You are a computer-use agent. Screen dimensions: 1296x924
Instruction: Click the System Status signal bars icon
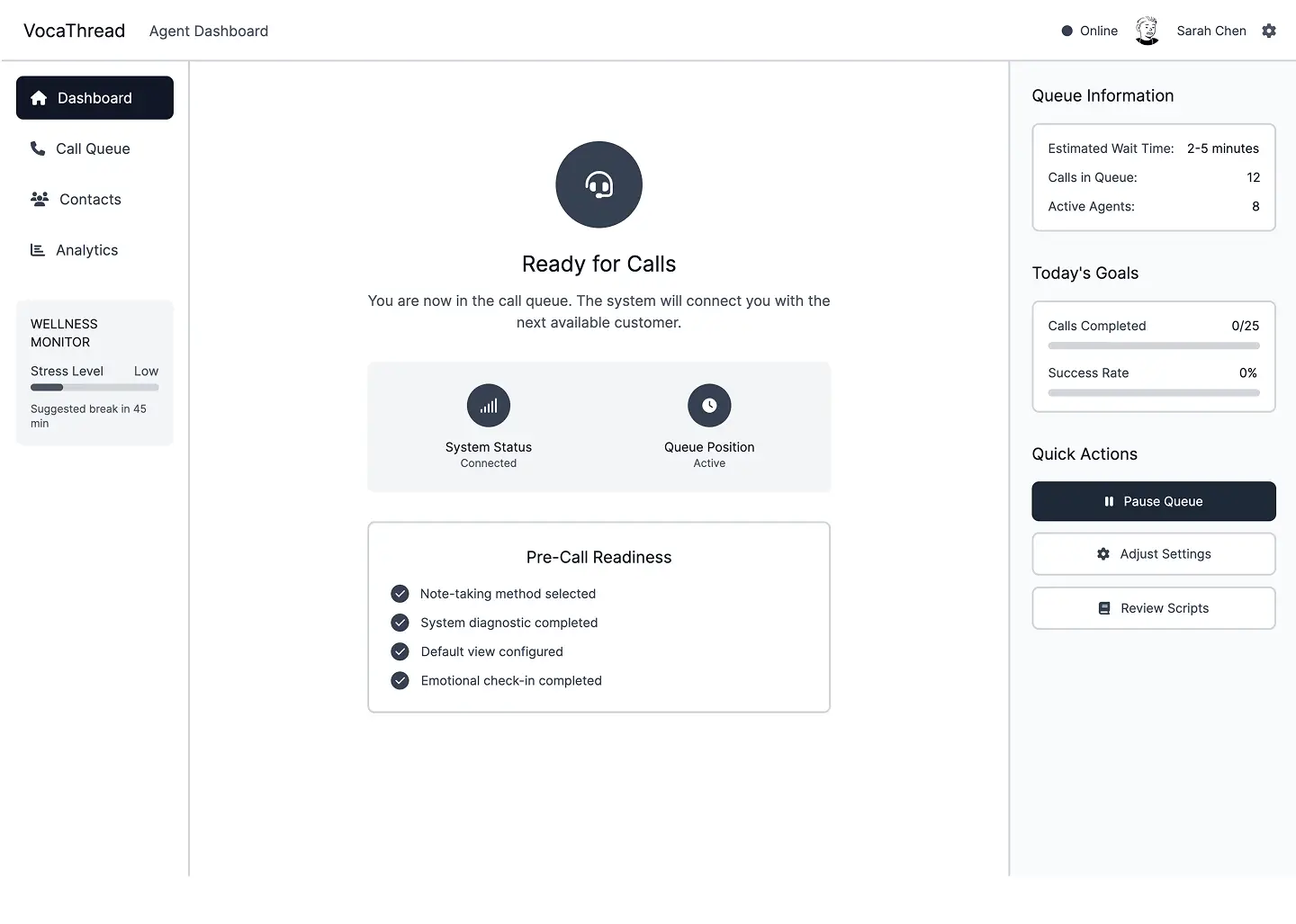point(488,405)
